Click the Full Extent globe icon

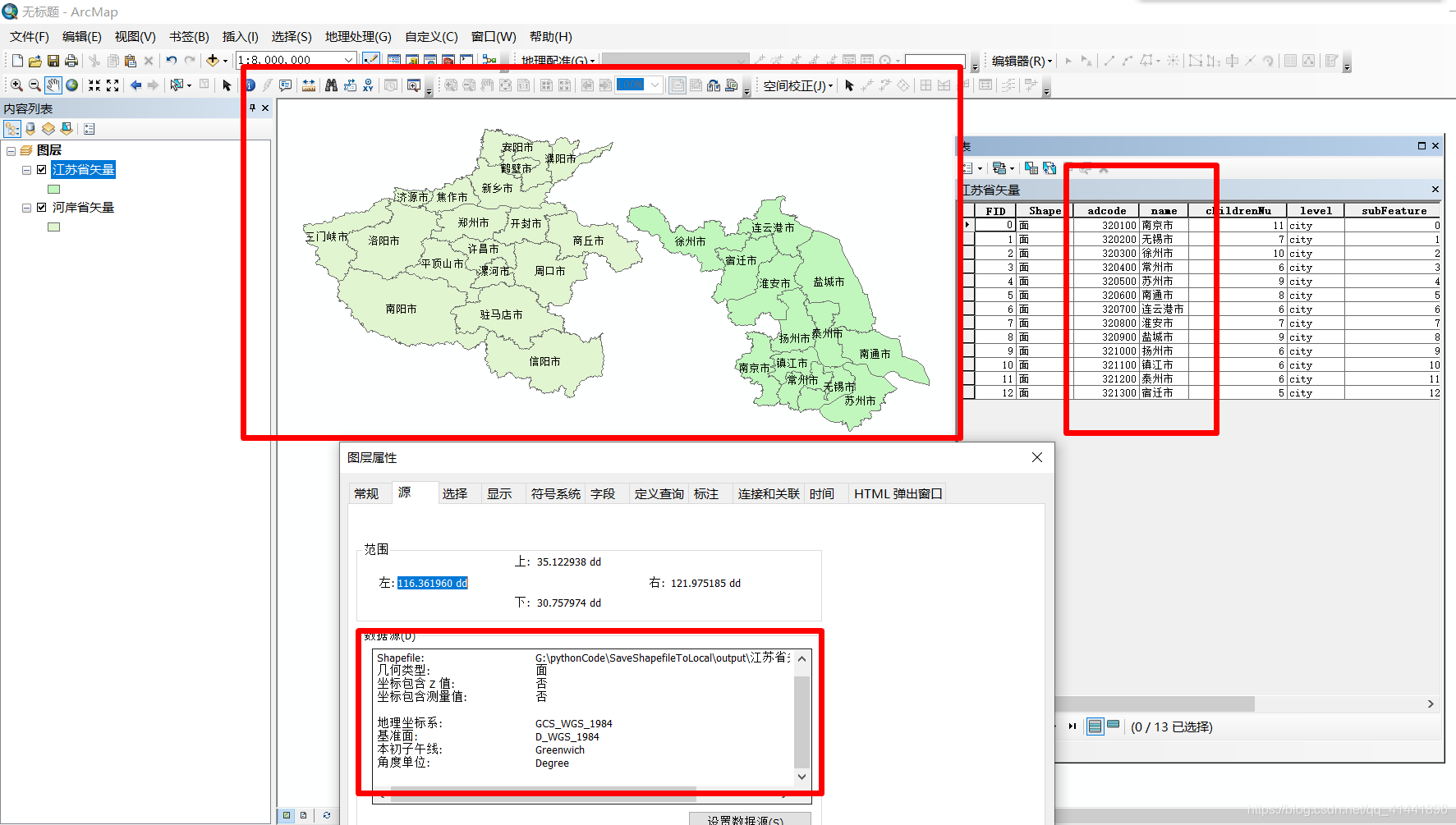click(x=71, y=85)
